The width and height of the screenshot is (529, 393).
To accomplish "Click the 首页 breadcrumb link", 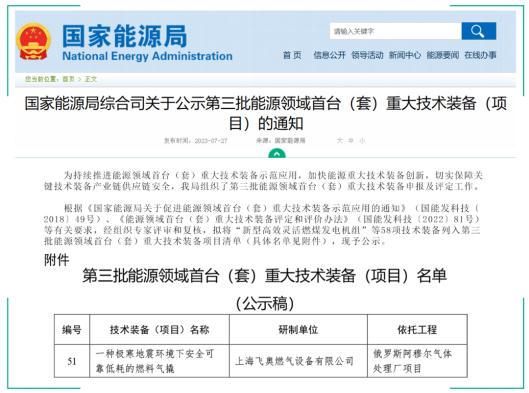I will (x=68, y=79).
